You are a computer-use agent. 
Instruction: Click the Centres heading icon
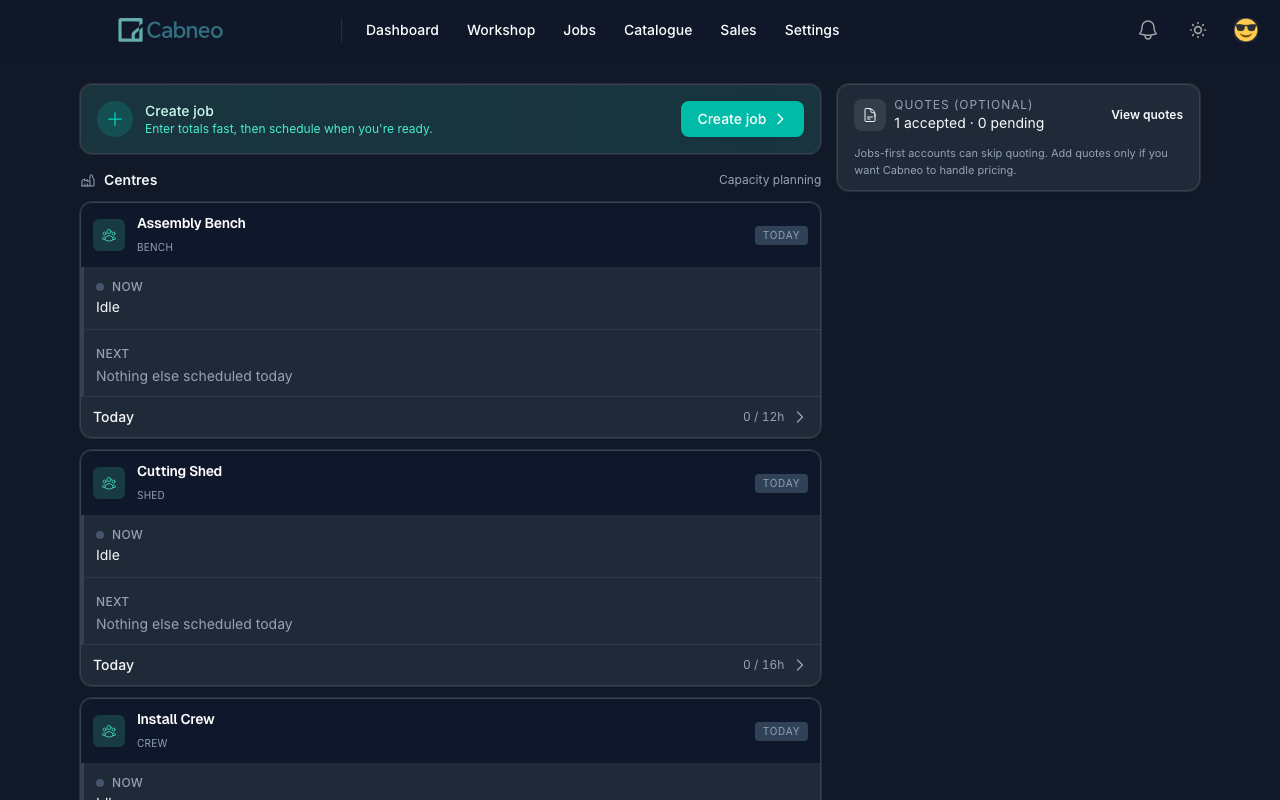click(87, 180)
